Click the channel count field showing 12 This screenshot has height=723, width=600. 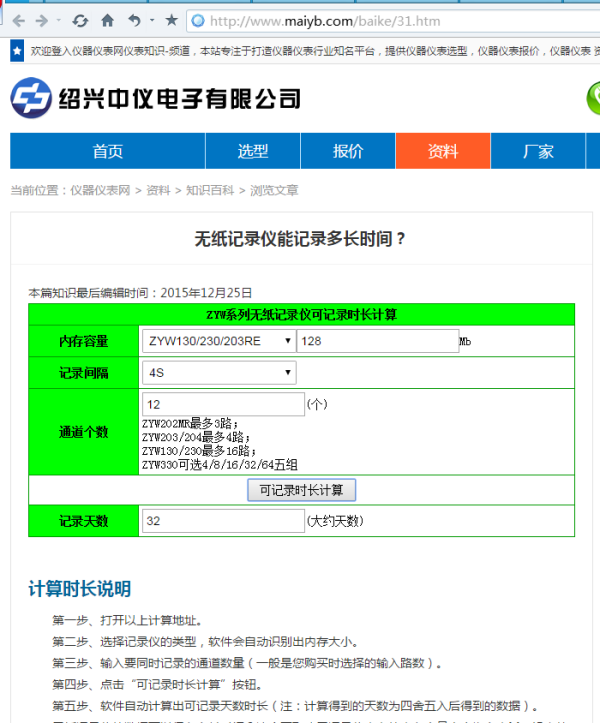(x=223, y=404)
